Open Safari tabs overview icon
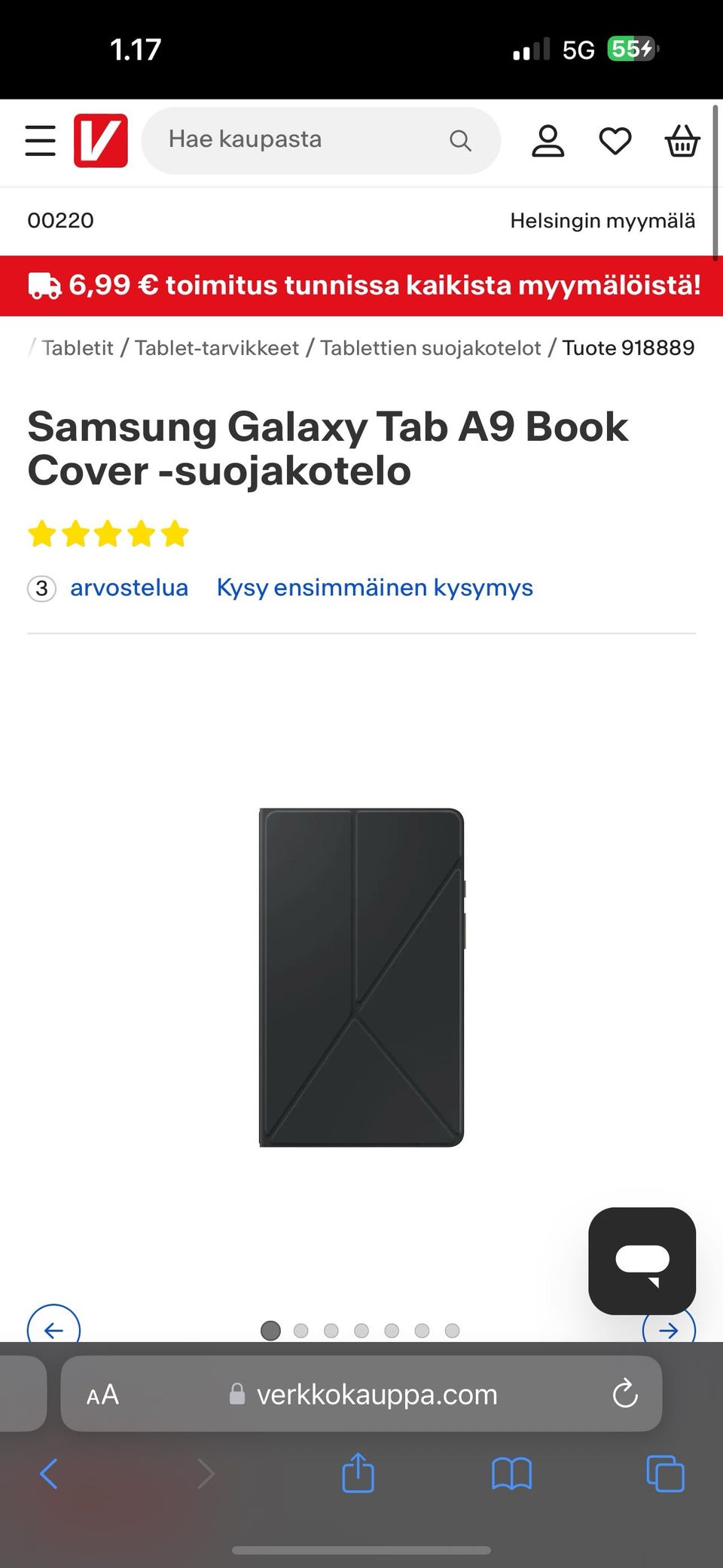The width and height of the screenshot is (723, 1568). pos(666,1474)
